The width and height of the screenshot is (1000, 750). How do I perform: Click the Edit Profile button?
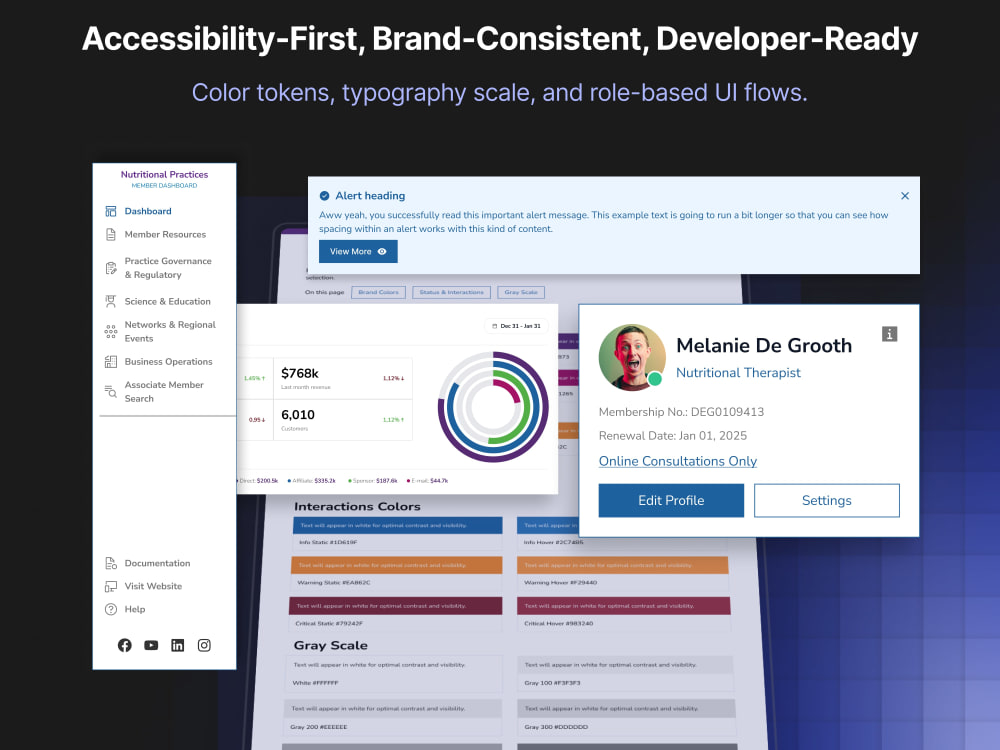click(x=671, y=501)
